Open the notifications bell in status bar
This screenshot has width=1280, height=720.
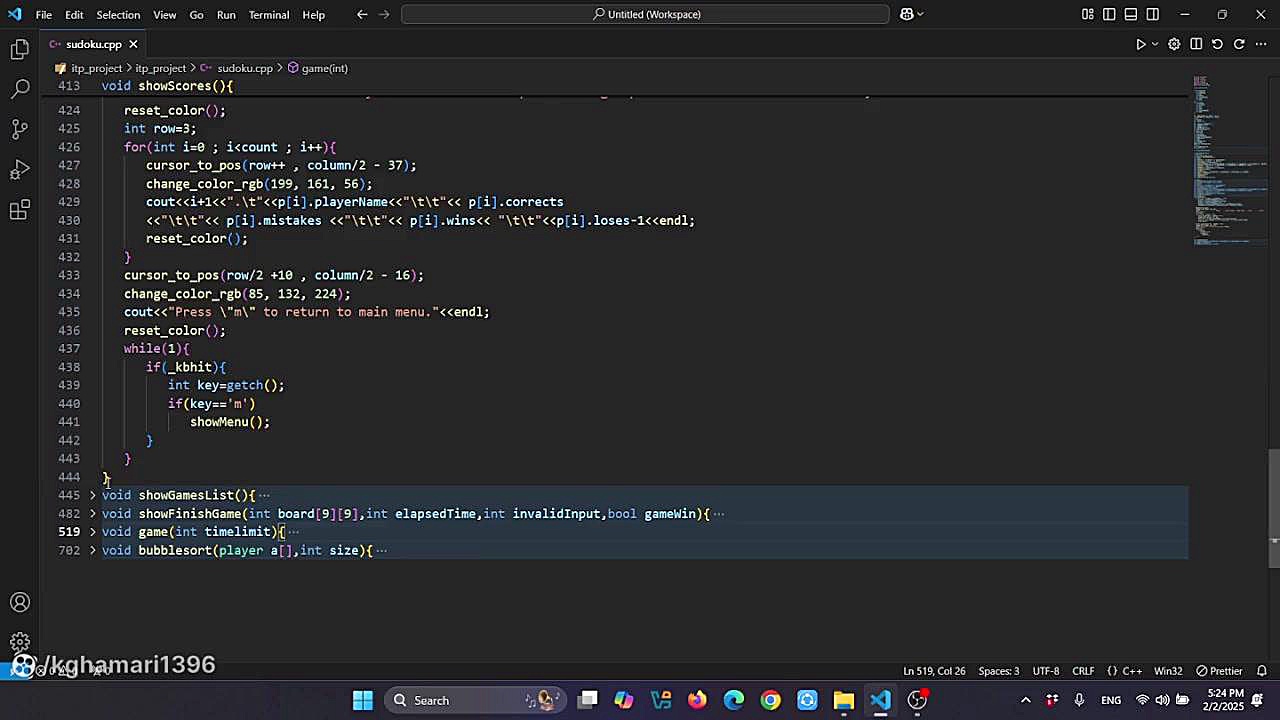click(x=1262, y=671)
